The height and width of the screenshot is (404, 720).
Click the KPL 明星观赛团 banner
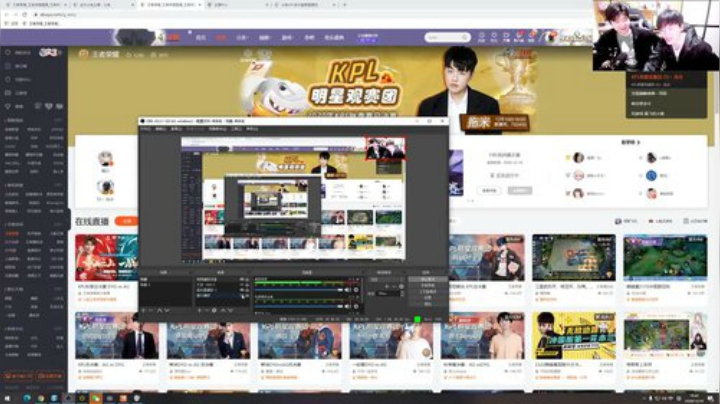[x=354, y=85]
